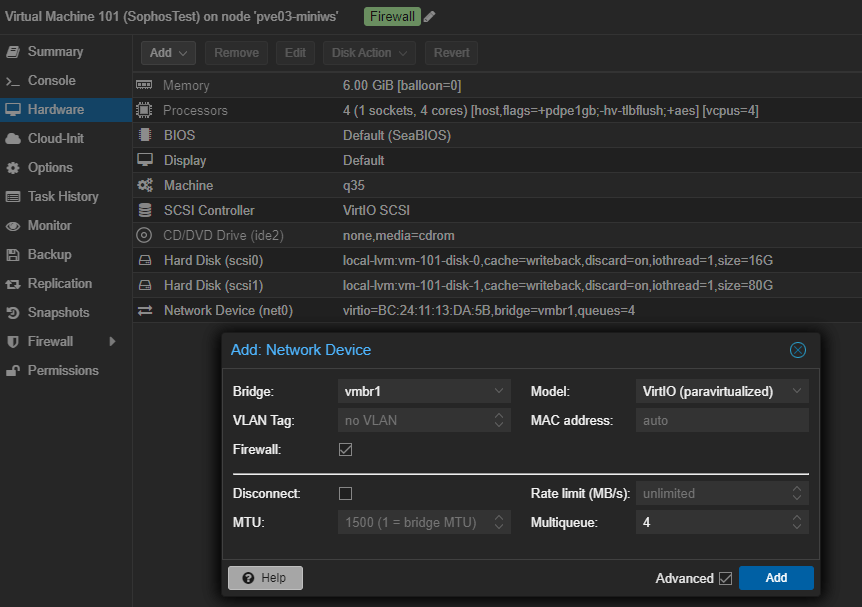
Task: Click the green Firewall tag
Action: (392, 16)
